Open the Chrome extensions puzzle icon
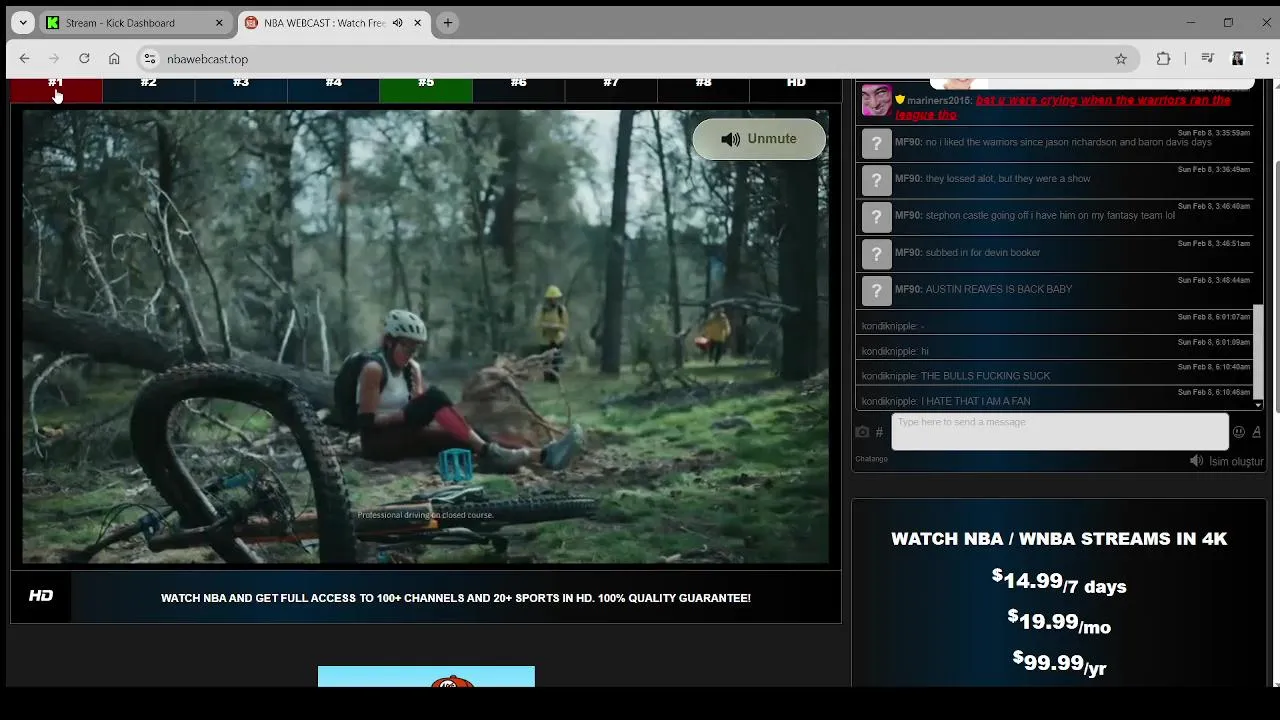1280x720 pixels. pyautogui.click(x=1163, y=59)
